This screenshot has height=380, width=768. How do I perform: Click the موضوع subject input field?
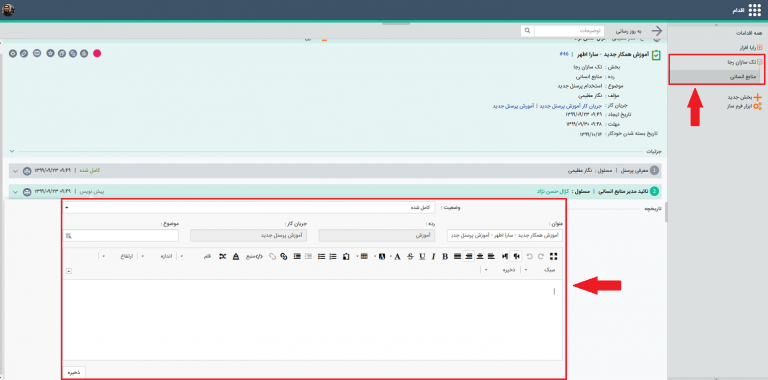121,236
